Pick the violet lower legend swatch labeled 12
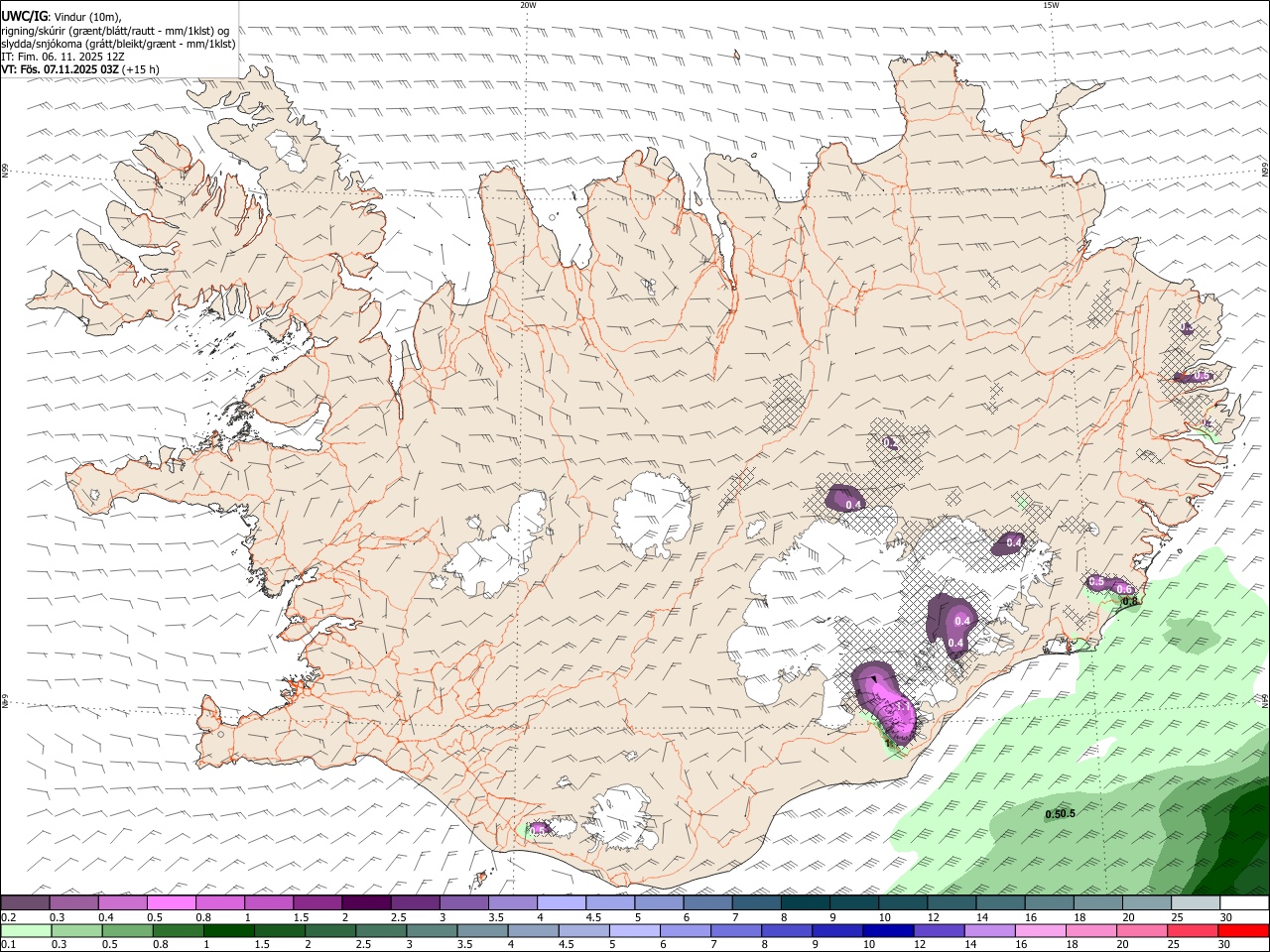The height and width of the screenshot is (952, 1270). pyautogui.click(x=939, y=931)
